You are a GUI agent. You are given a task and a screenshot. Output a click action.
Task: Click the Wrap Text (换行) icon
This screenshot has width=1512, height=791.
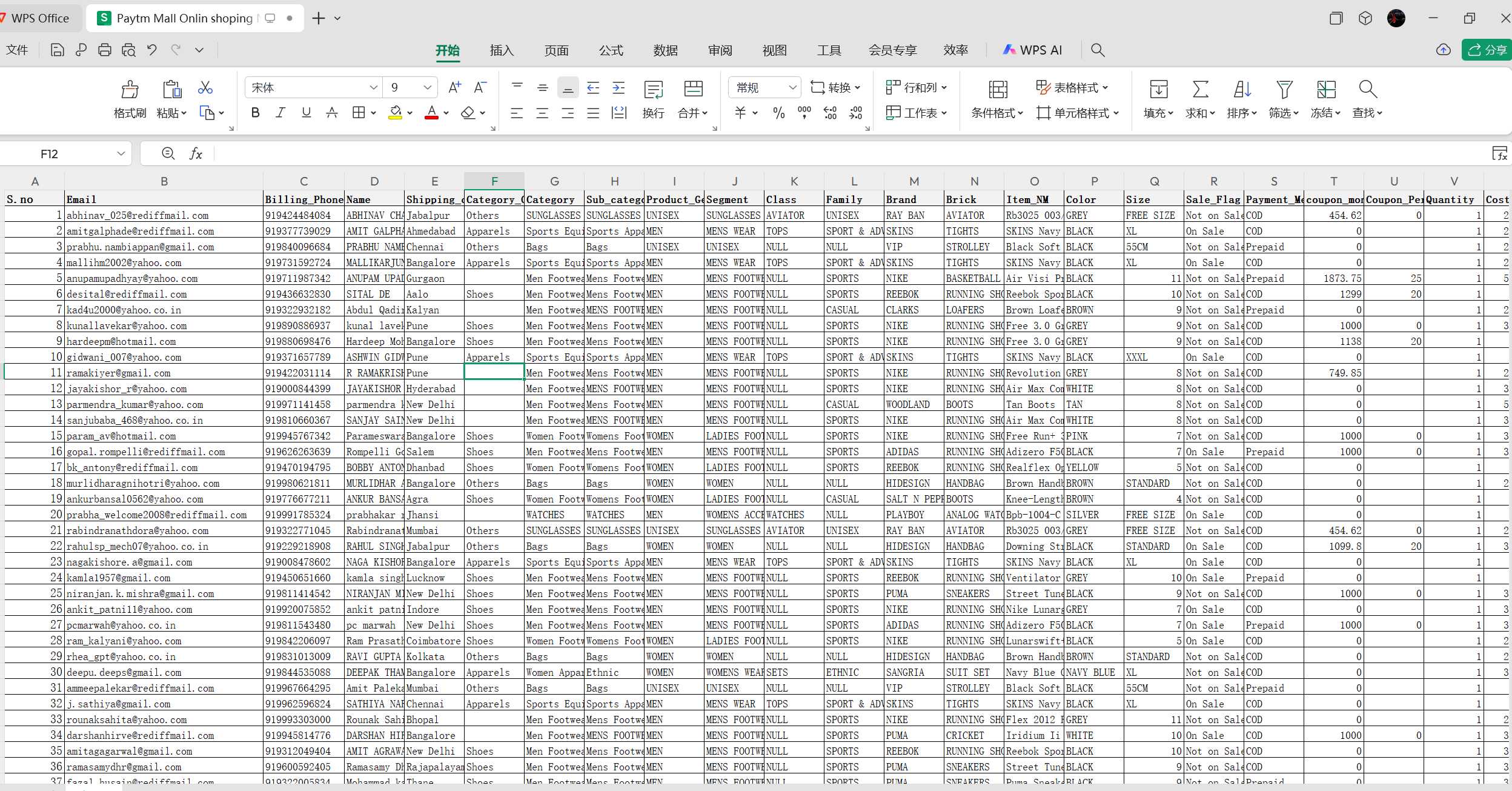click(654, 90)
